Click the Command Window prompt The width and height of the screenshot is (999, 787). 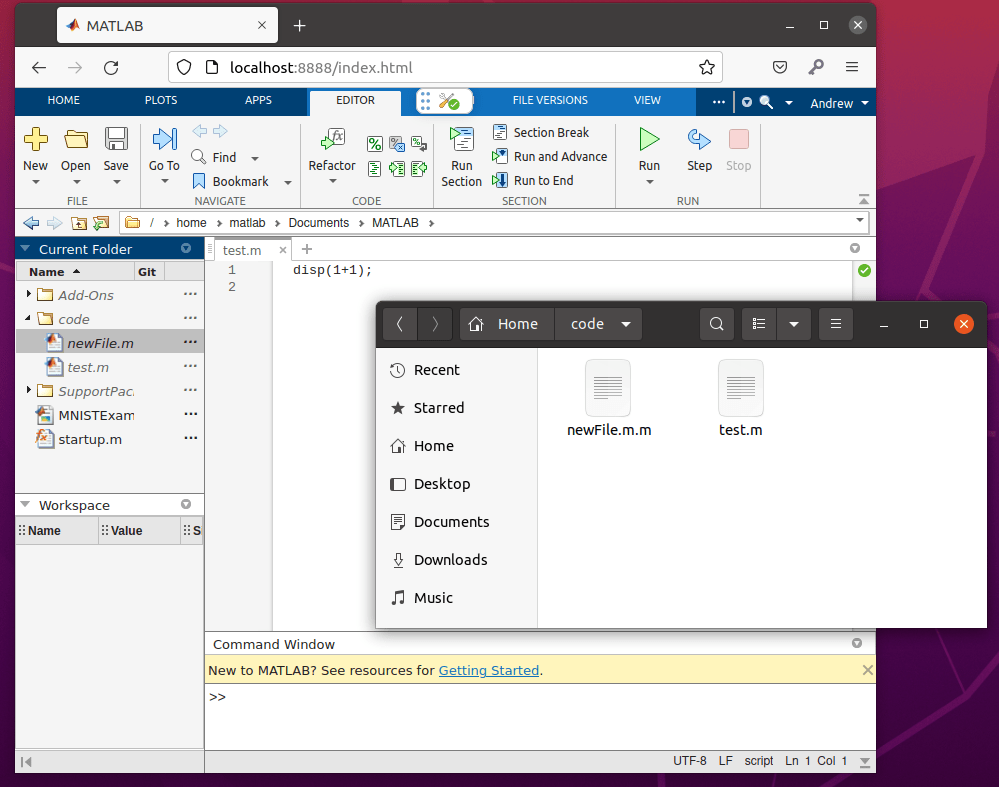coord(217,697)
